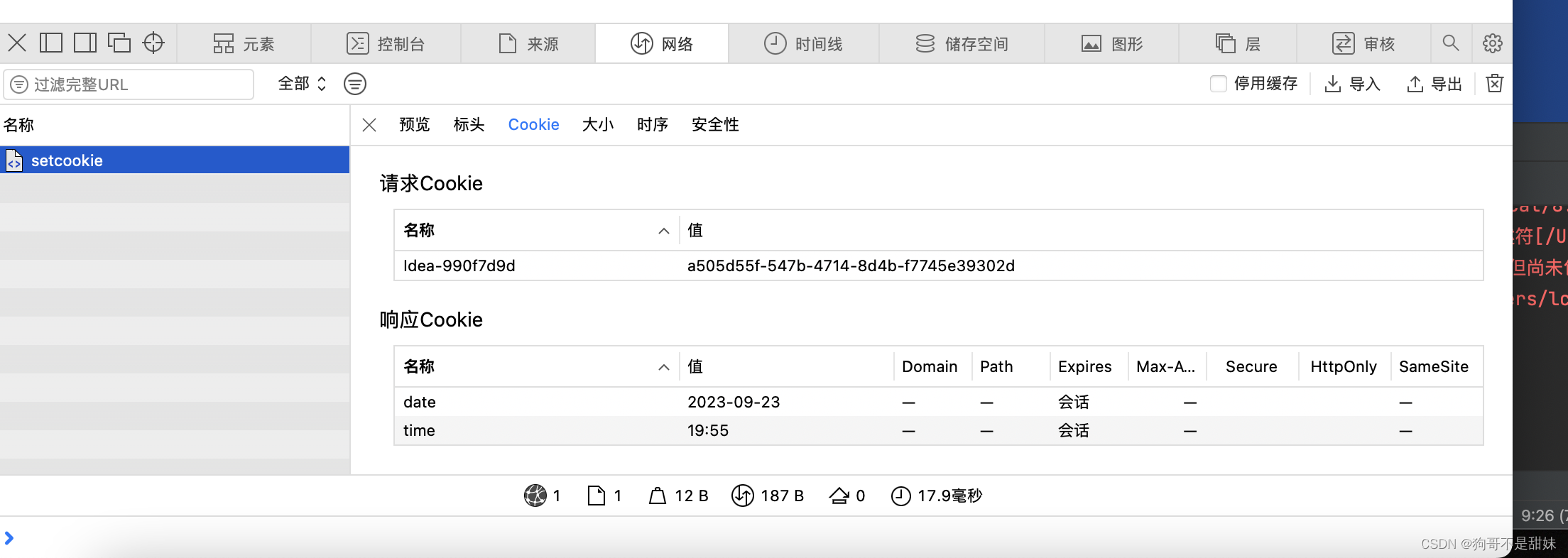The image size is (1568, 558).
Task: Open the 来源 tab
Action: point(528,44)
